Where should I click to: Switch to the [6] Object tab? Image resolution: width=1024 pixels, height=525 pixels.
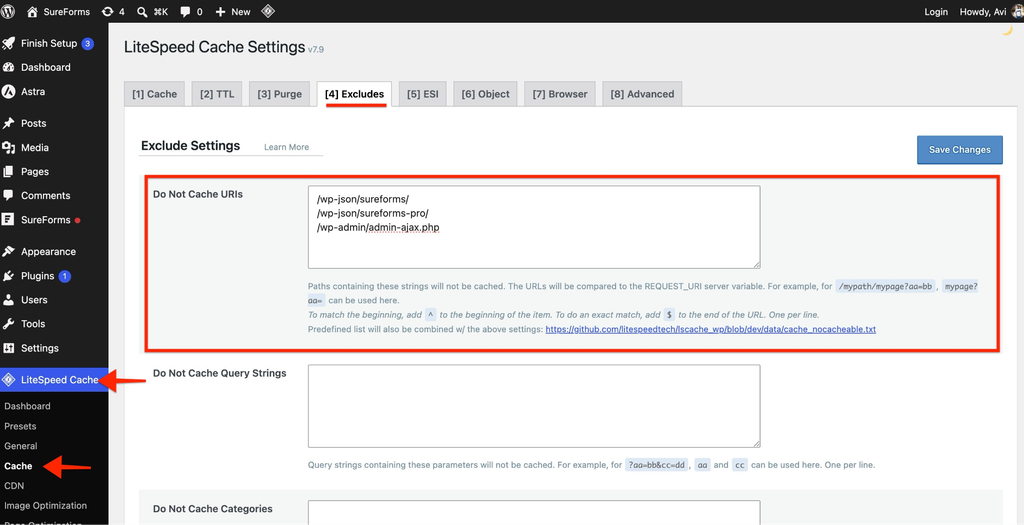(485, 94)
